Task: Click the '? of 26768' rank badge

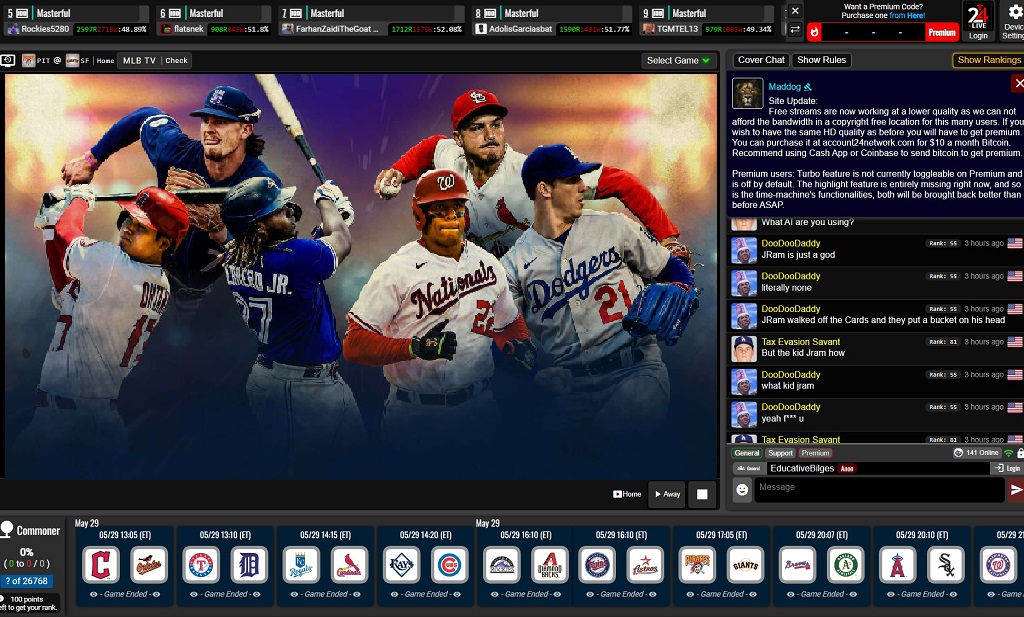Action: (27, 581)
